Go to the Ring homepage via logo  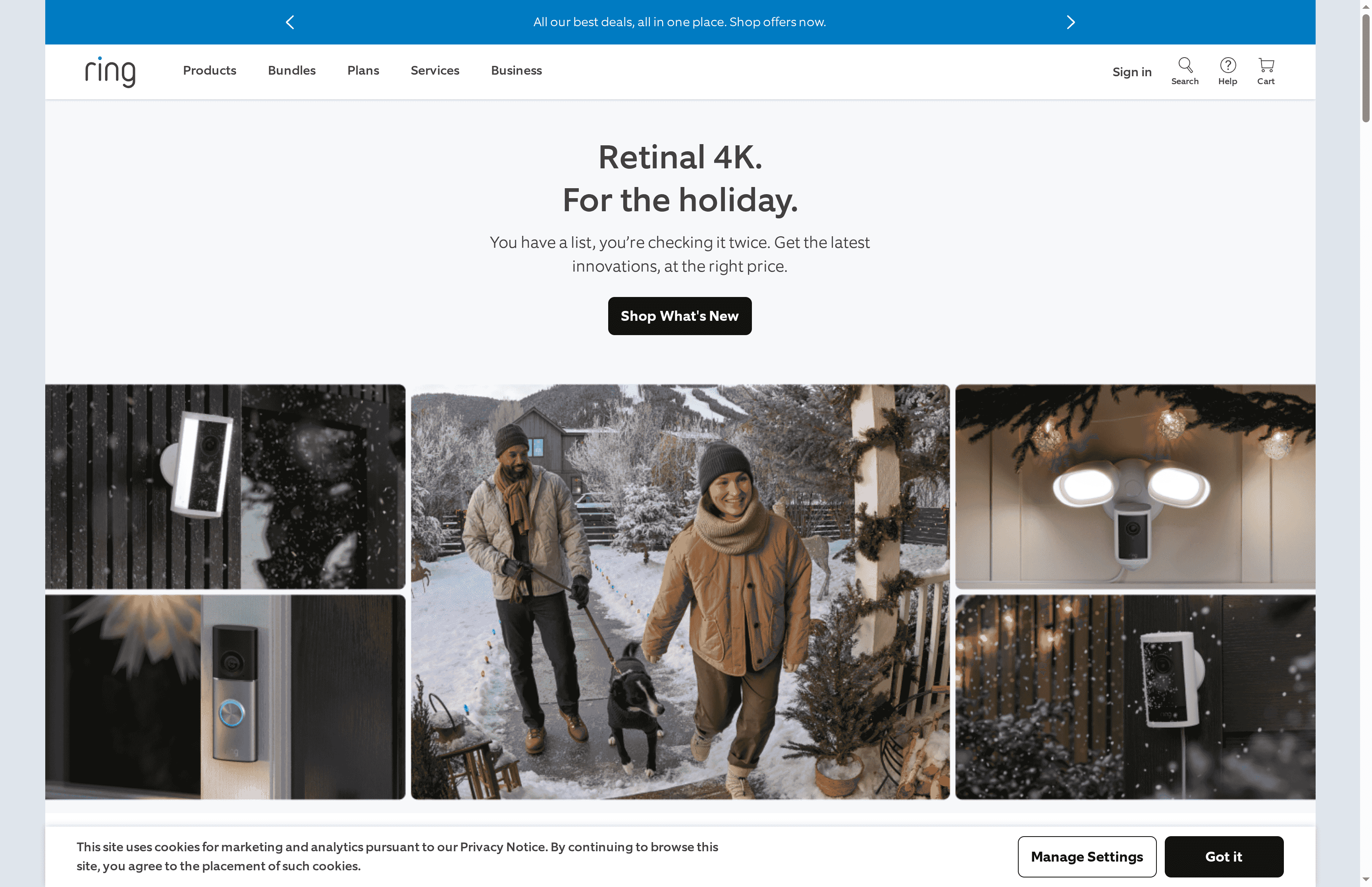click(110, 71)
